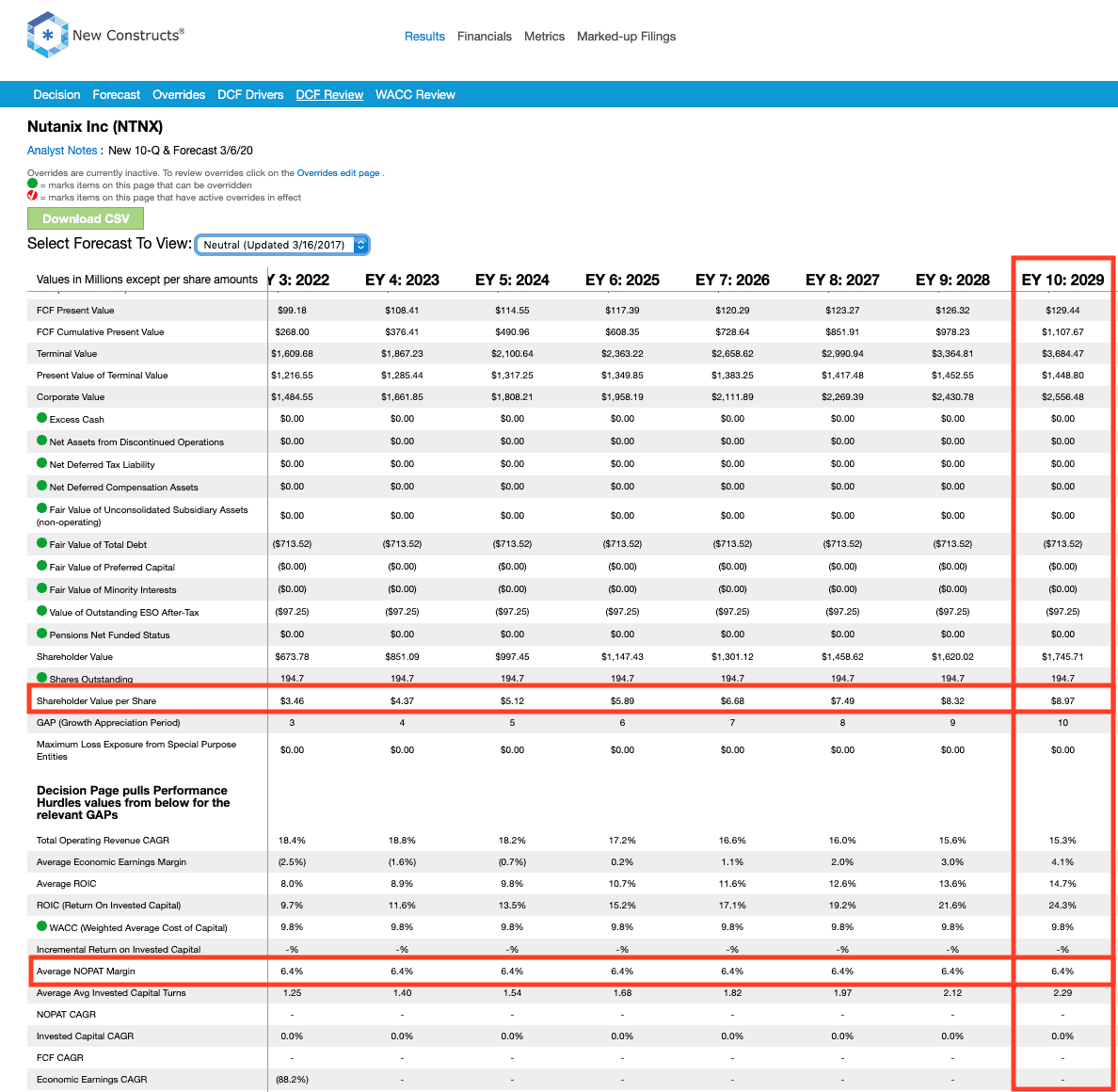Click the green overridable legend dot

32,184
